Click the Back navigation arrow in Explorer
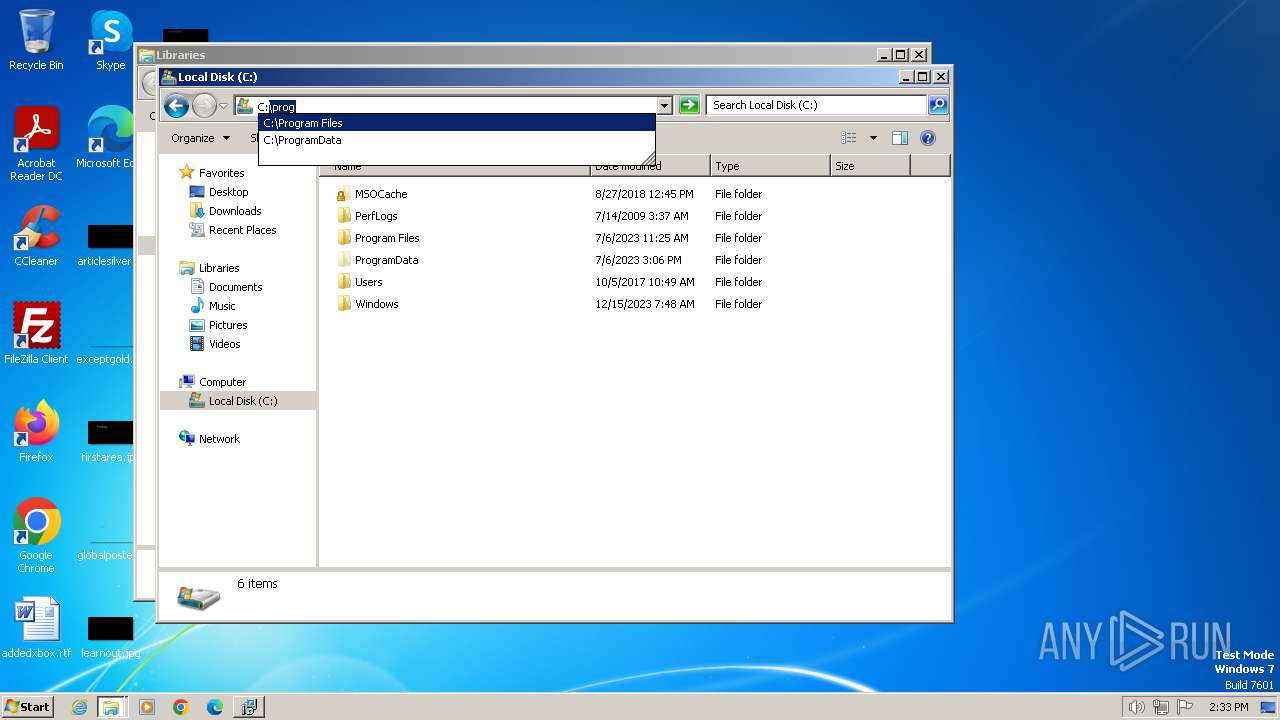1280x720 pixels. pyautogui.click(x=176, y=105)
